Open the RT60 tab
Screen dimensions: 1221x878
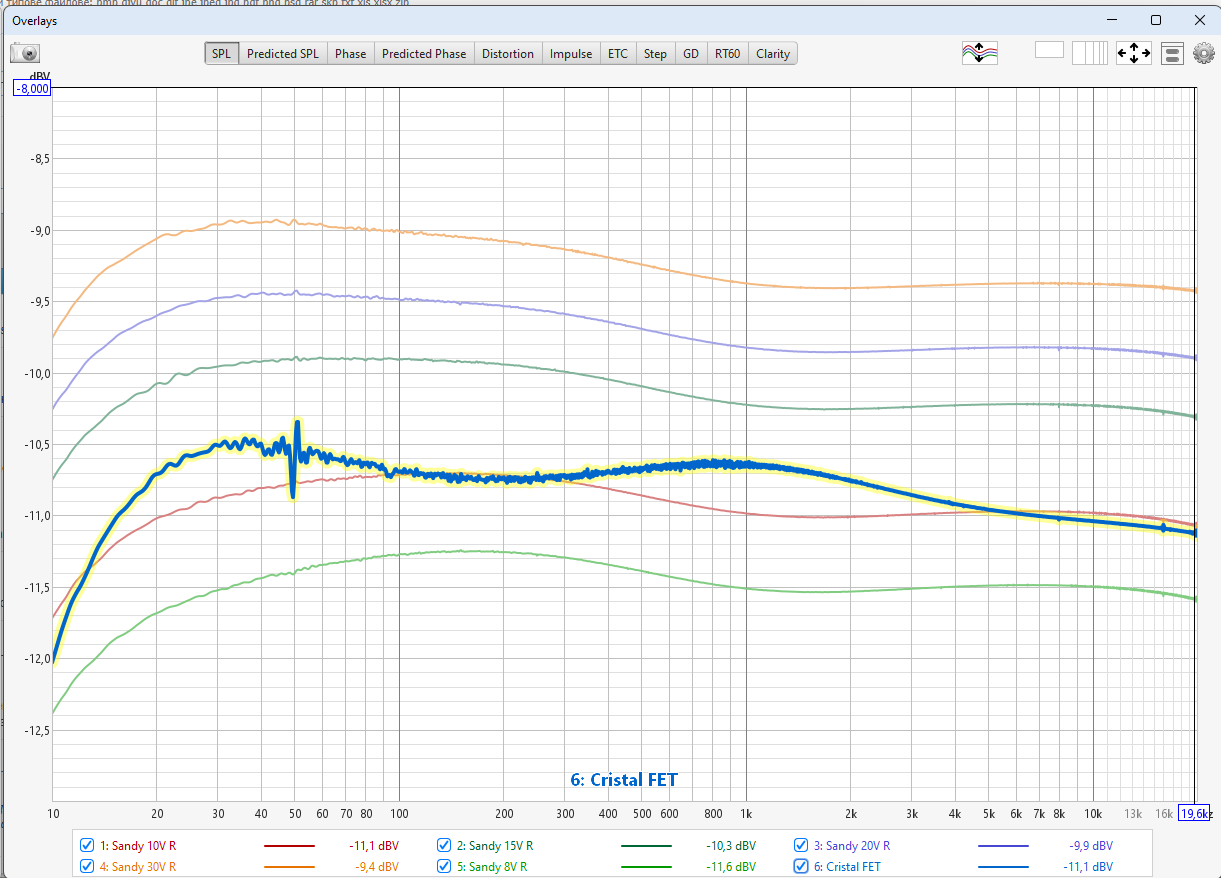pyautogui.click(x=727, y=54)
